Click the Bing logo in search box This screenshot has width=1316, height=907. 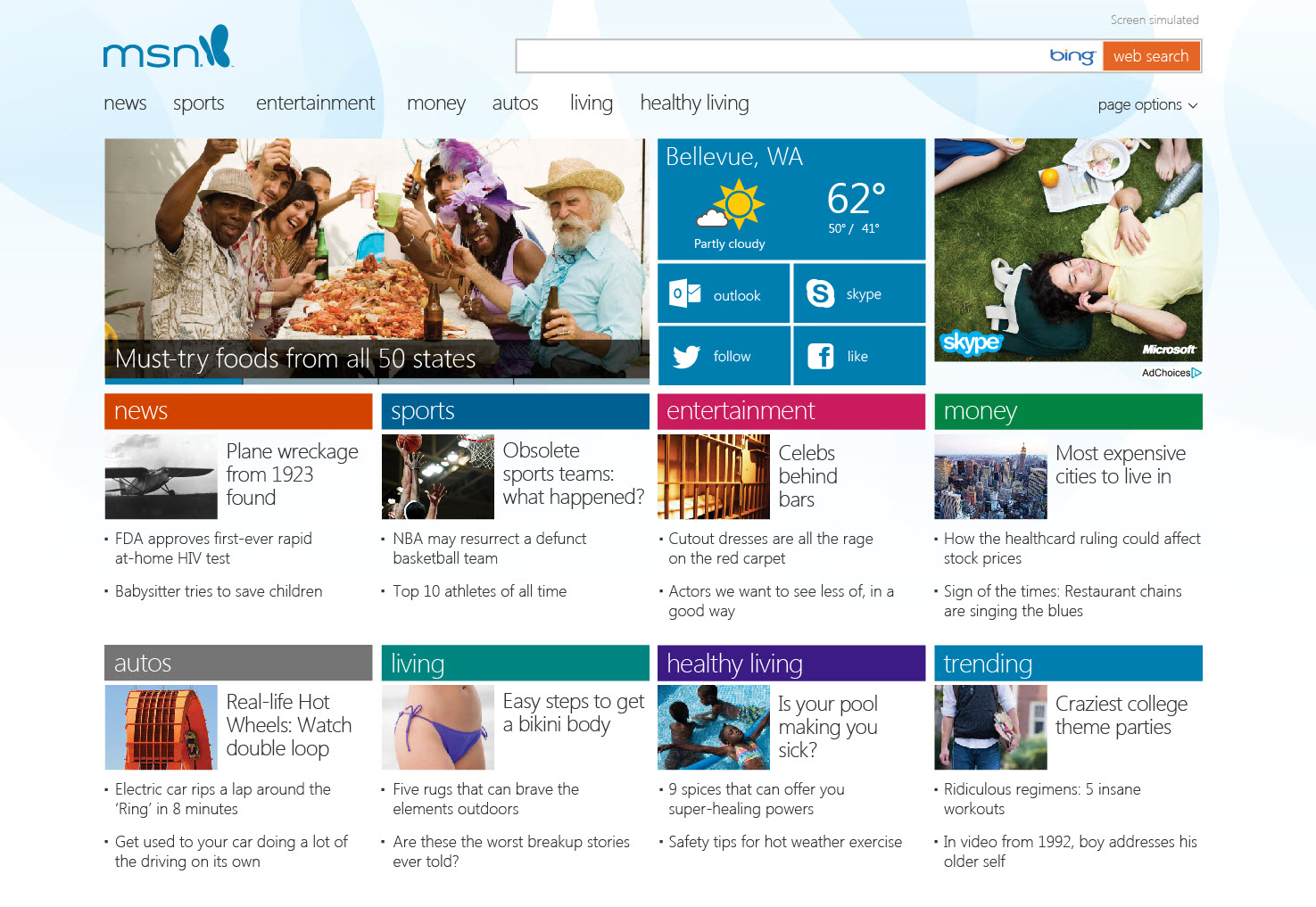click(x=1072, y=56)
